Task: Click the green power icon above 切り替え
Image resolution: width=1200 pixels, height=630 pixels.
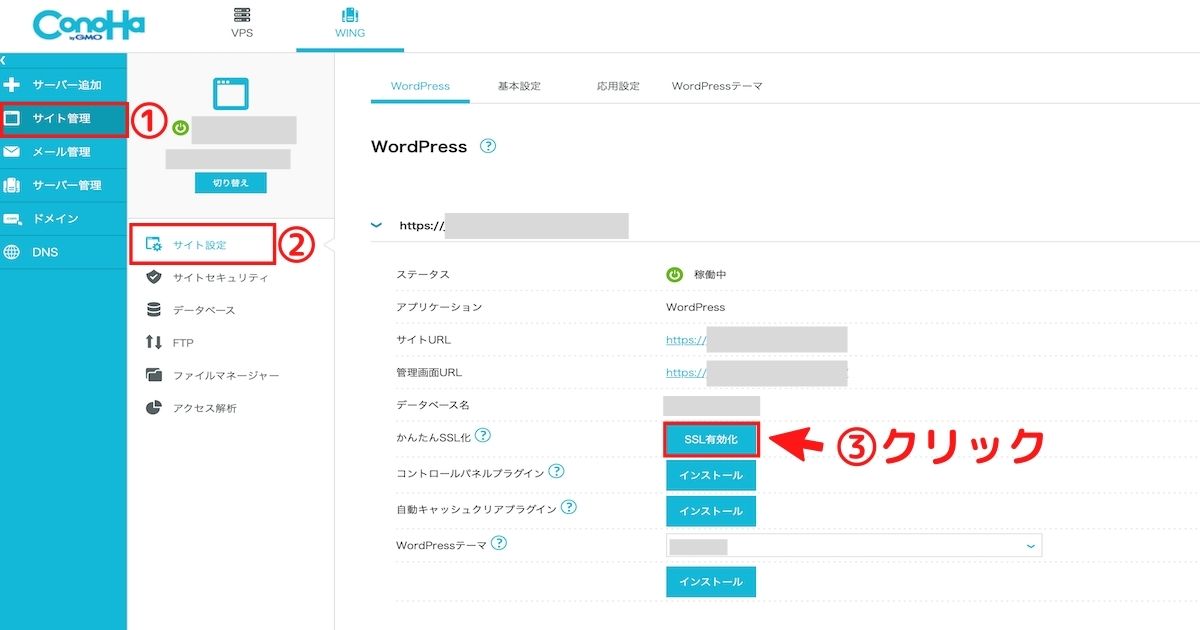Action: pyautogui.click(x=180, y=128)
